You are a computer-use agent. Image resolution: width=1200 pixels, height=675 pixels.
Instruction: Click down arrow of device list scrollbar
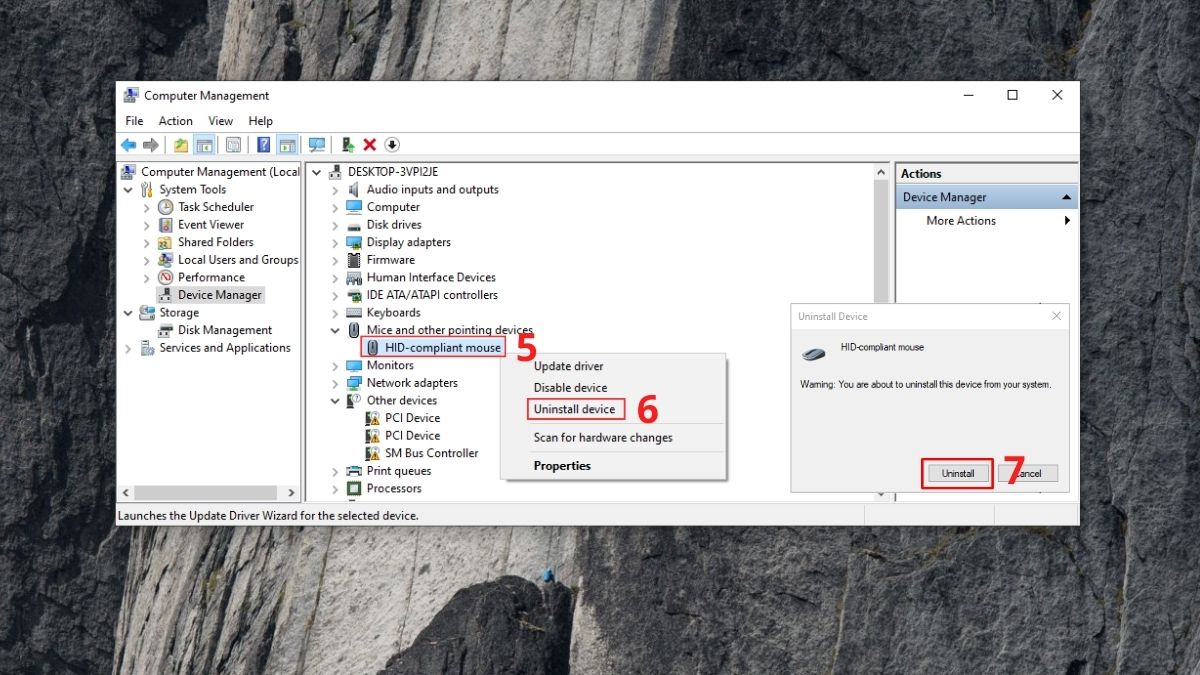click(881, 494)
